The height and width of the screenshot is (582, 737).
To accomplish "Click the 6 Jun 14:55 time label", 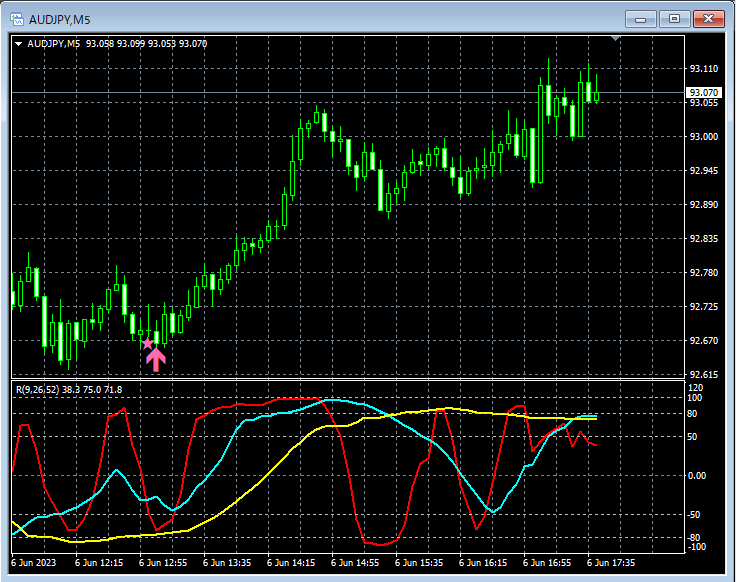I will (x=355, y=563).
